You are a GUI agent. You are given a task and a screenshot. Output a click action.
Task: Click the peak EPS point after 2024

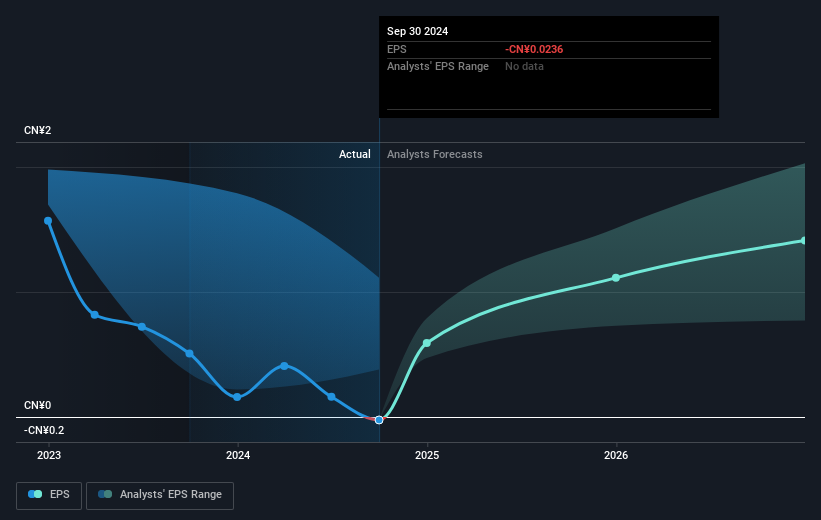[x=284, y=366]
